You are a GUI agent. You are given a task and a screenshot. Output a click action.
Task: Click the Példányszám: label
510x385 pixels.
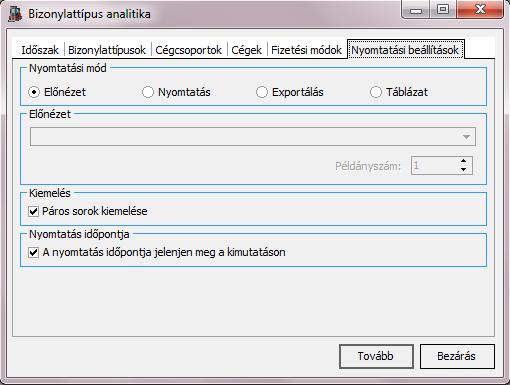click(x=368, y=166)
